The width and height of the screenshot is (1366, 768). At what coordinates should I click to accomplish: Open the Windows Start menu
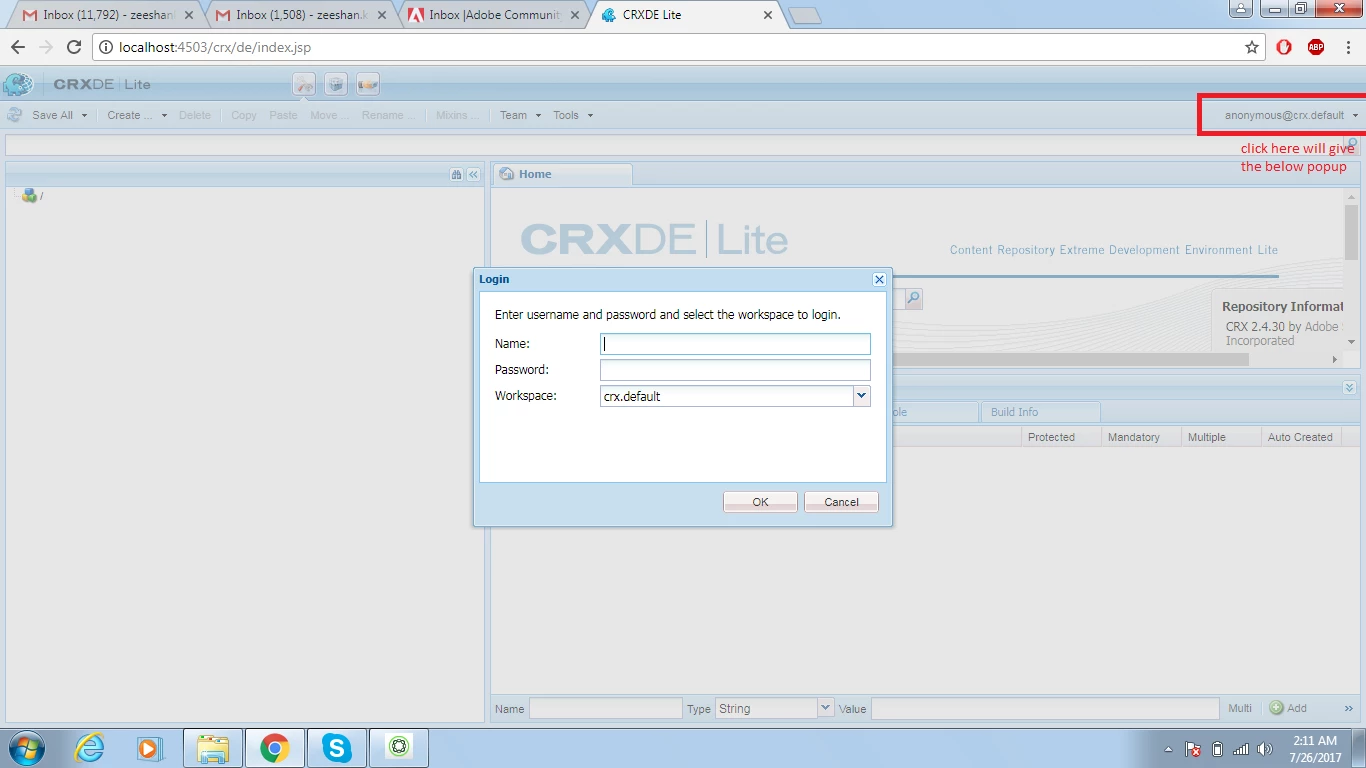(25, 748)
